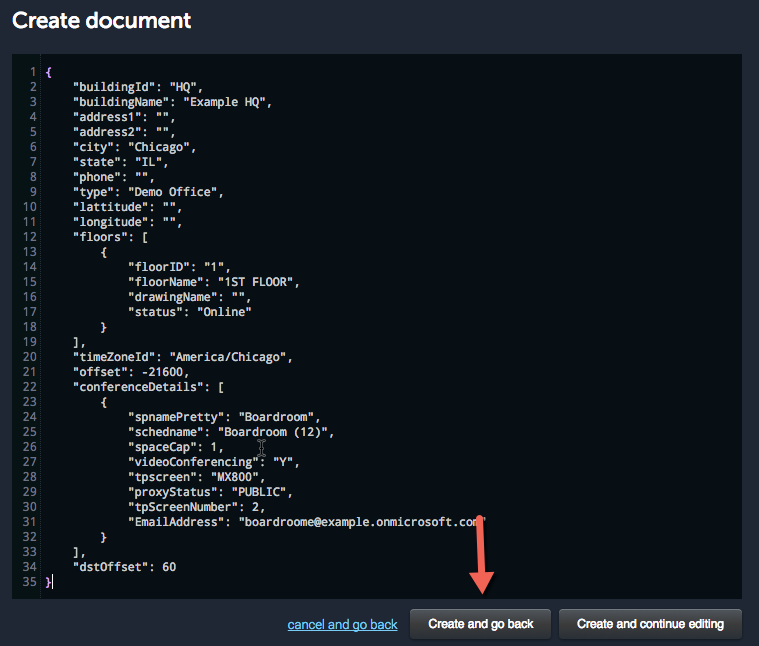Click the "buildingId": "HQ" line

(x=138, y=87)
